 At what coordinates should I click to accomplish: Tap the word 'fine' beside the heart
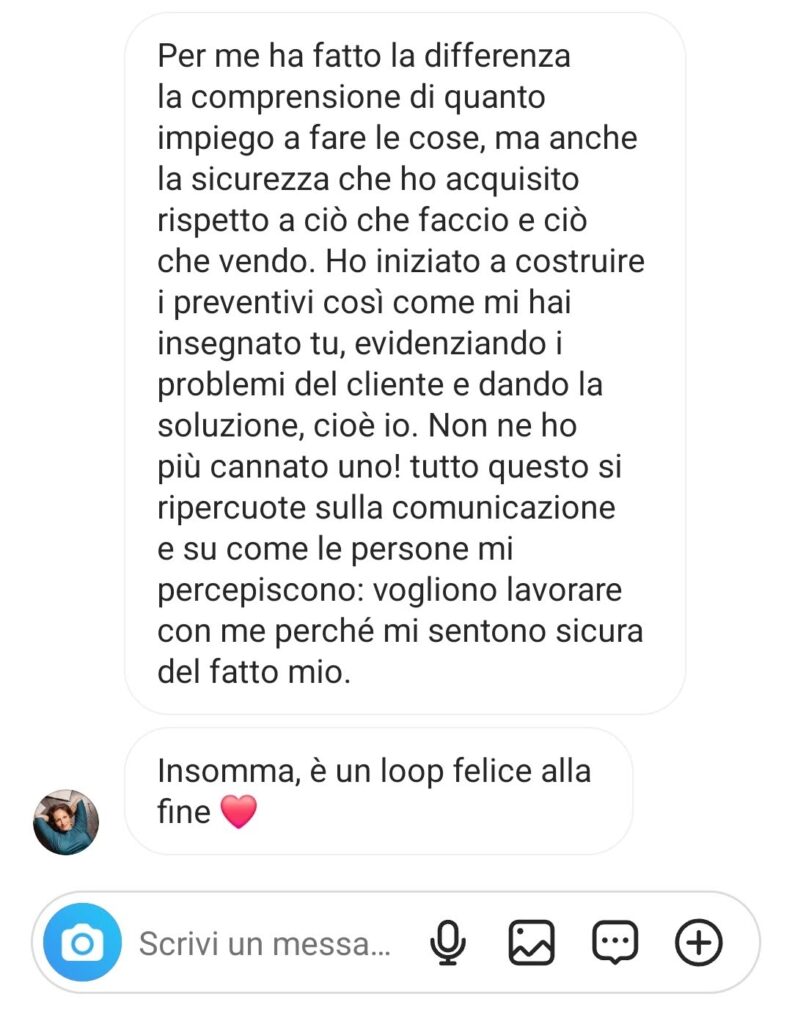pos(183,812)
